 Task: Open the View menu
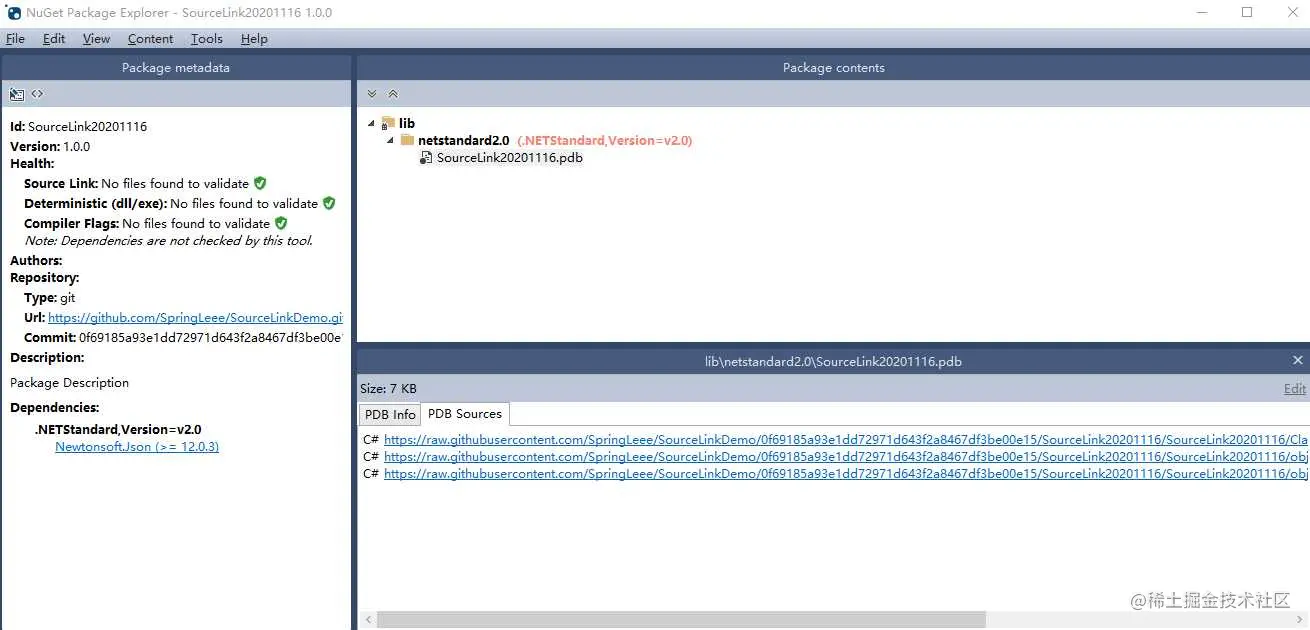pyautogui.click(x=96, y=38)
